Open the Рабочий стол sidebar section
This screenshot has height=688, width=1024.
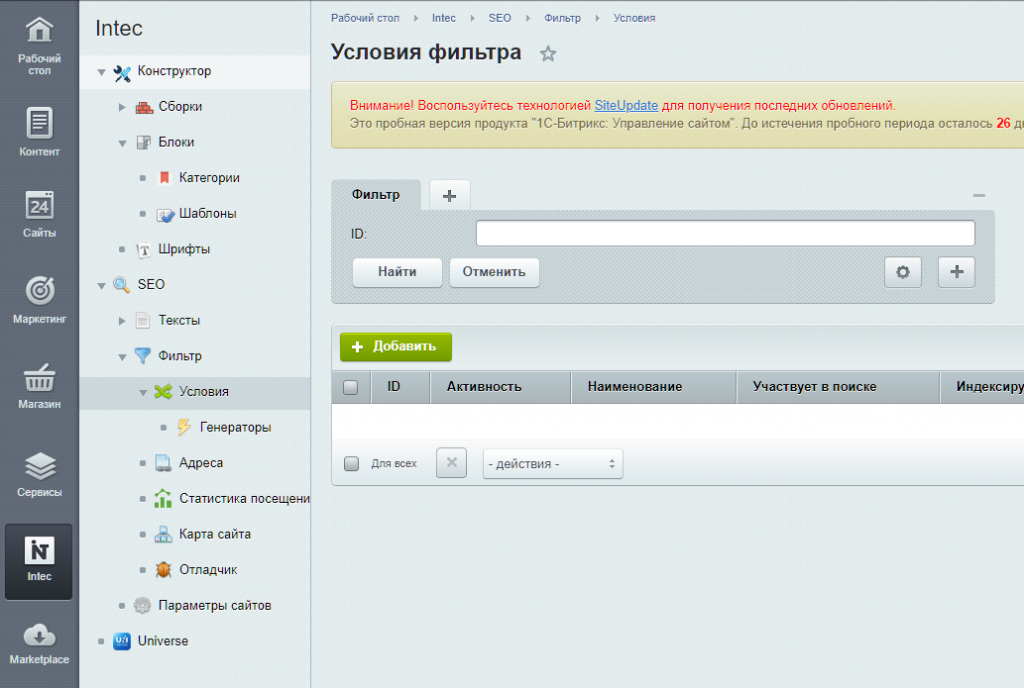39,45
